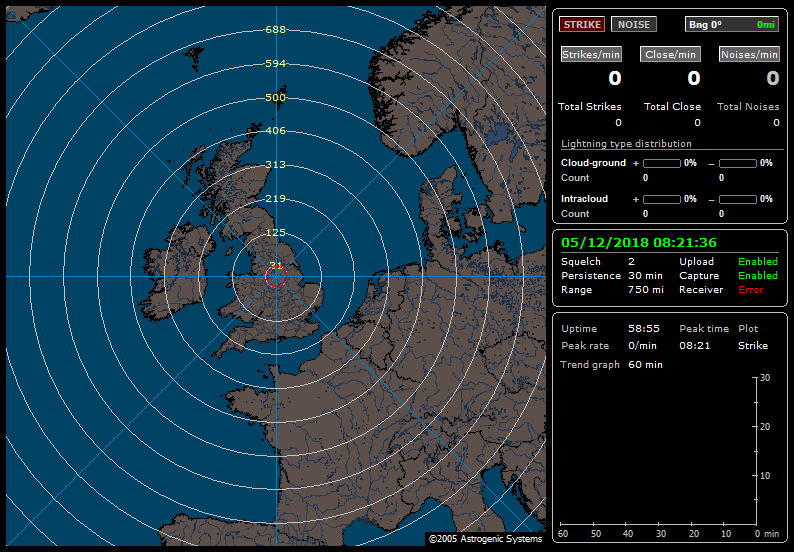Viewport: 794px width, 552px height.
Task: Click the Lightning type distribution heading
Action: click(626, 144)
